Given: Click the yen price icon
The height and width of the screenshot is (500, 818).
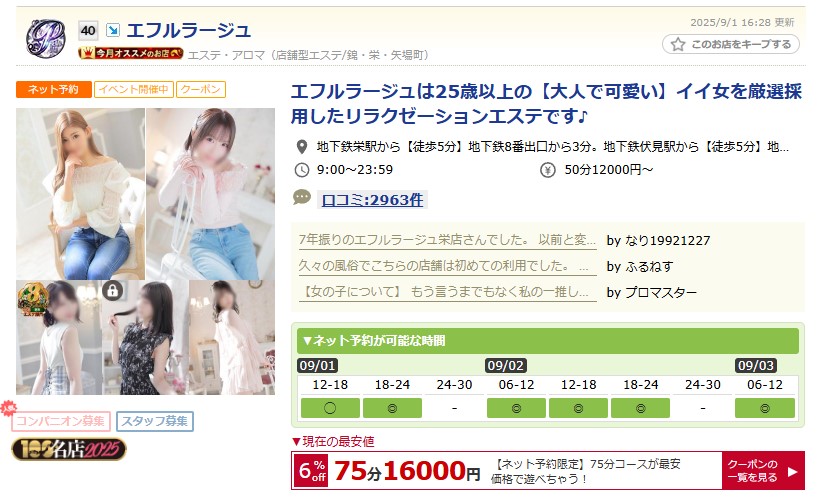Looking at the screenshot, I should [547, 170].
